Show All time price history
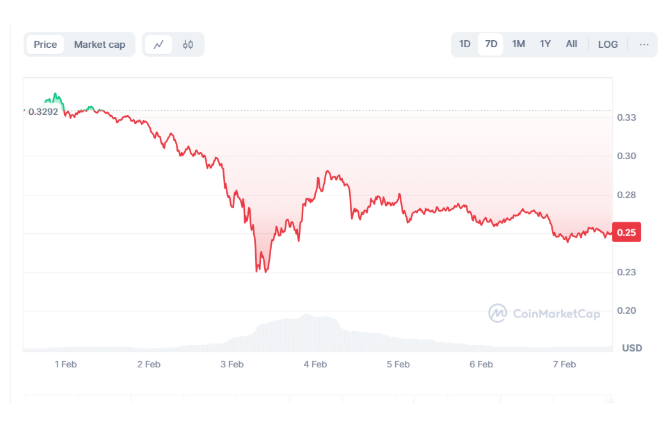The width and height of the screenshot is (666, 427). 571,44
